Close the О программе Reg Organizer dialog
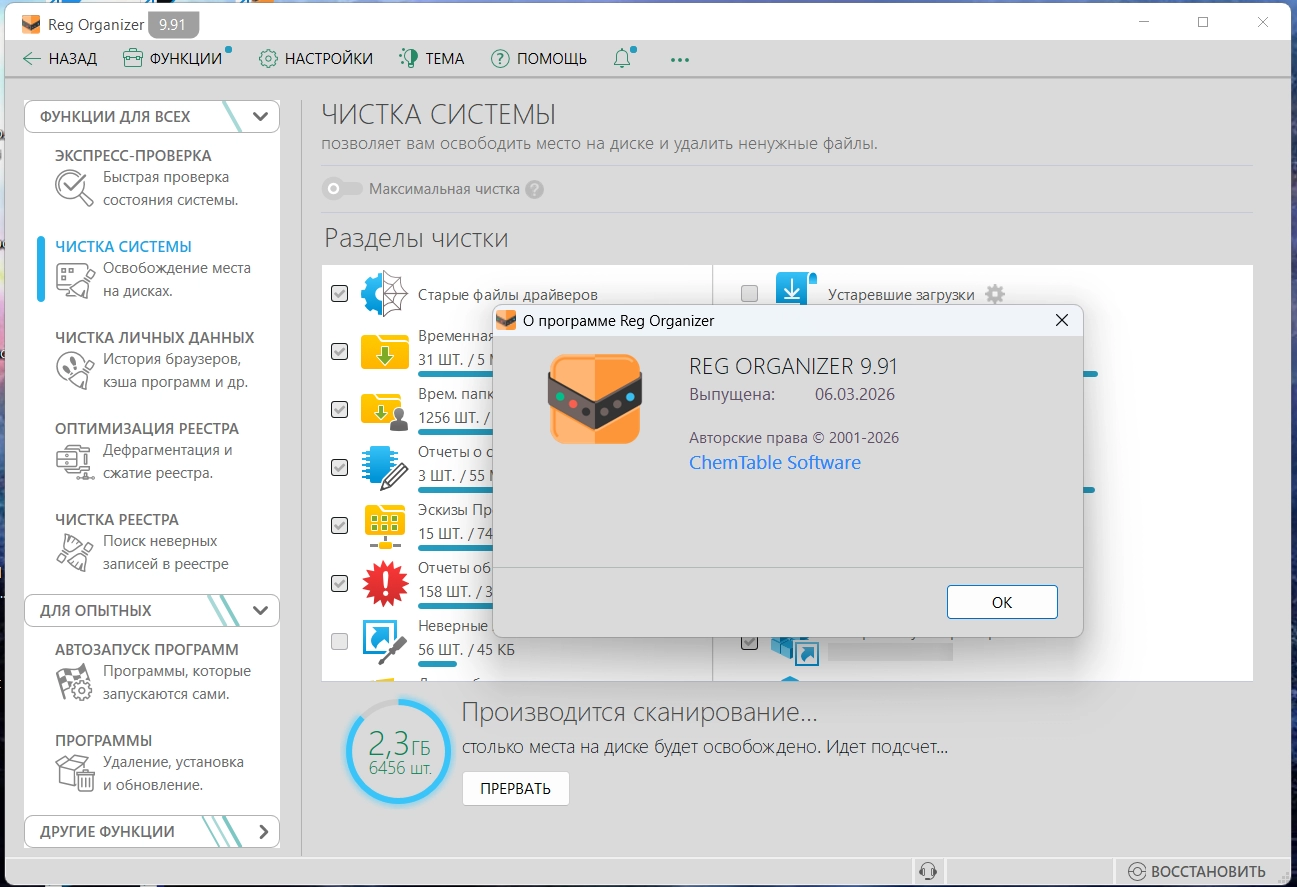 click(1062, 321)
